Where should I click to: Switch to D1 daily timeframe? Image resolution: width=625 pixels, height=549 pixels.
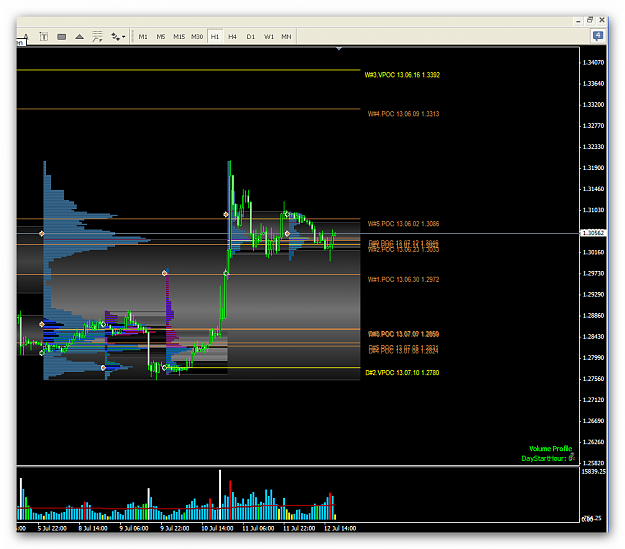(x=250, y=37)
